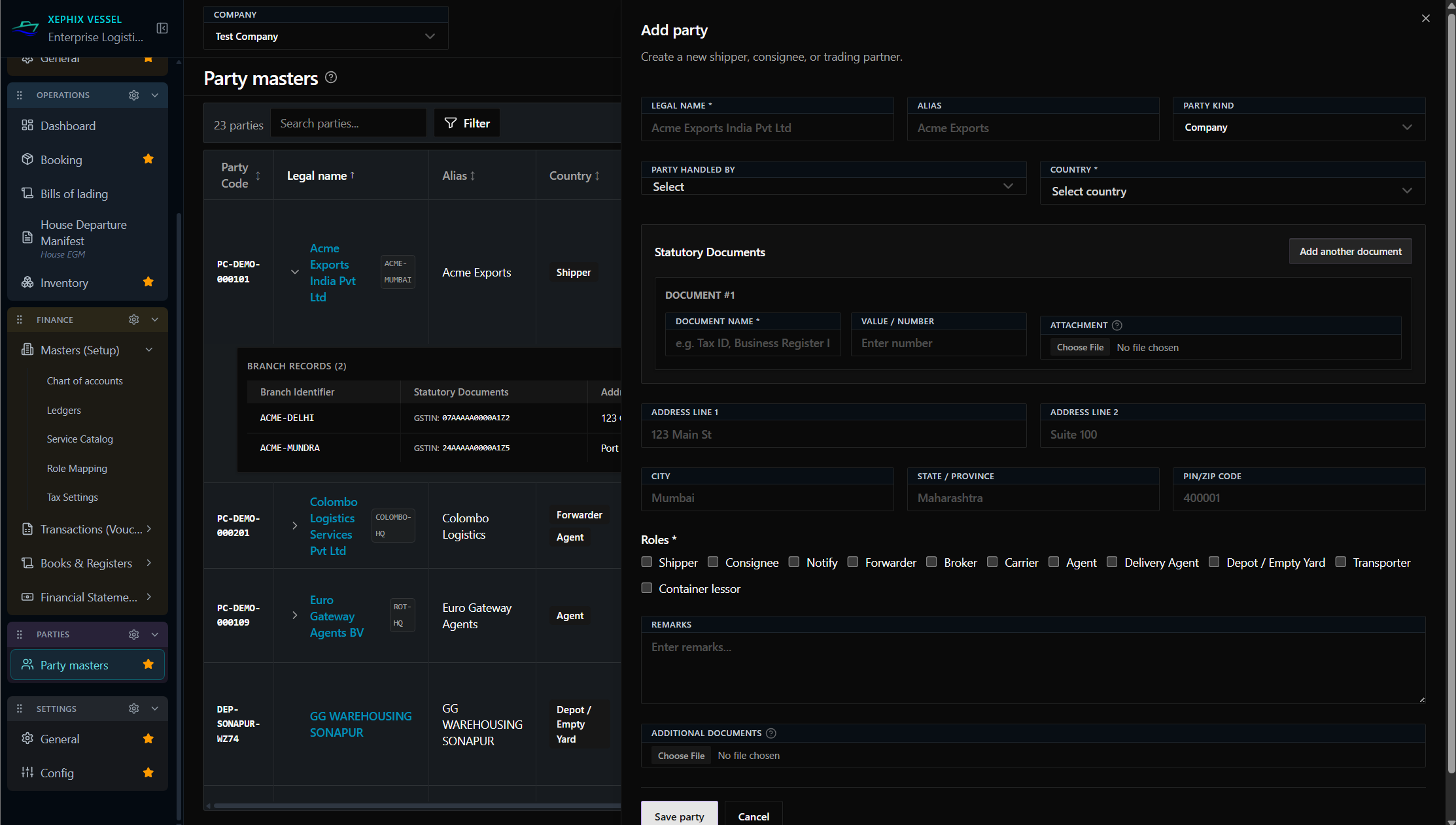
Task: Check the Notify role
Action: tap(794, 562)
